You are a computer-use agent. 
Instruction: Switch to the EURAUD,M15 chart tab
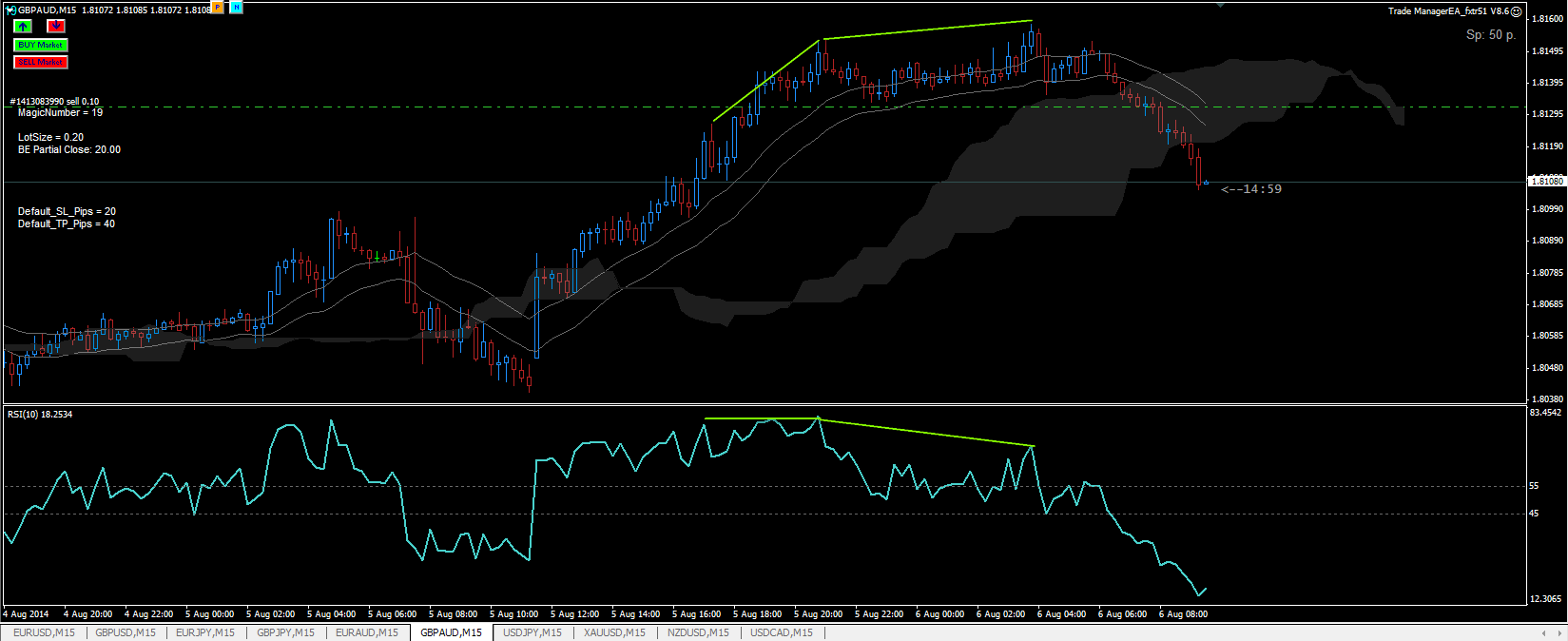pos(367,632)
